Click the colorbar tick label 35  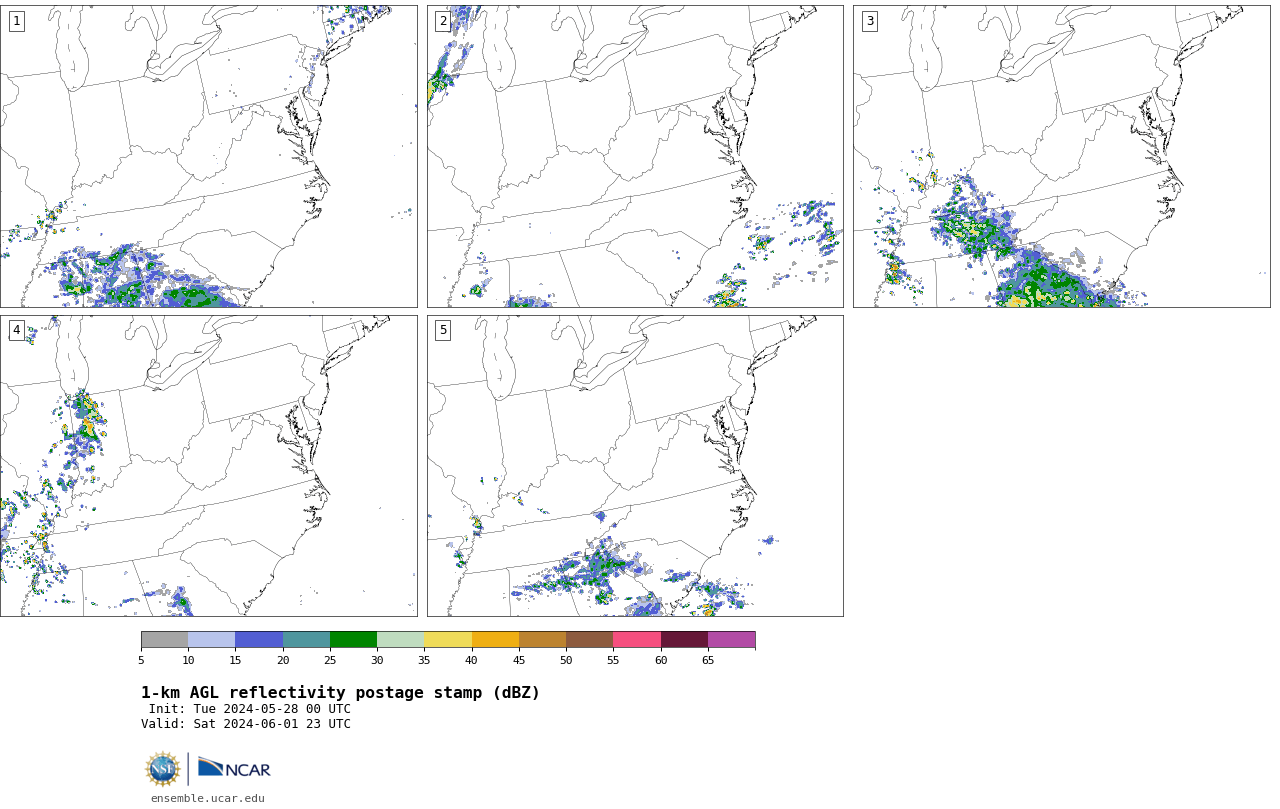pyautogui.click(x=424, y=660)
